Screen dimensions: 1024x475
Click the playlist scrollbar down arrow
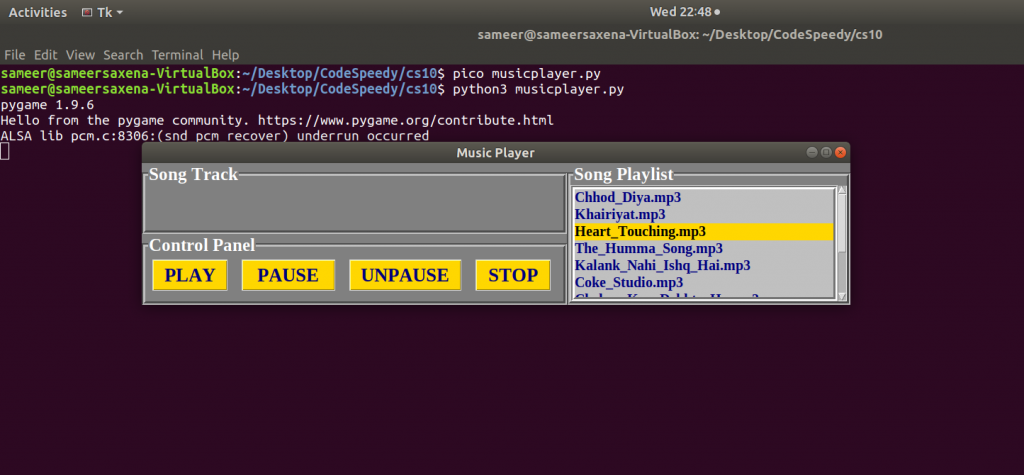pos(842,295)
